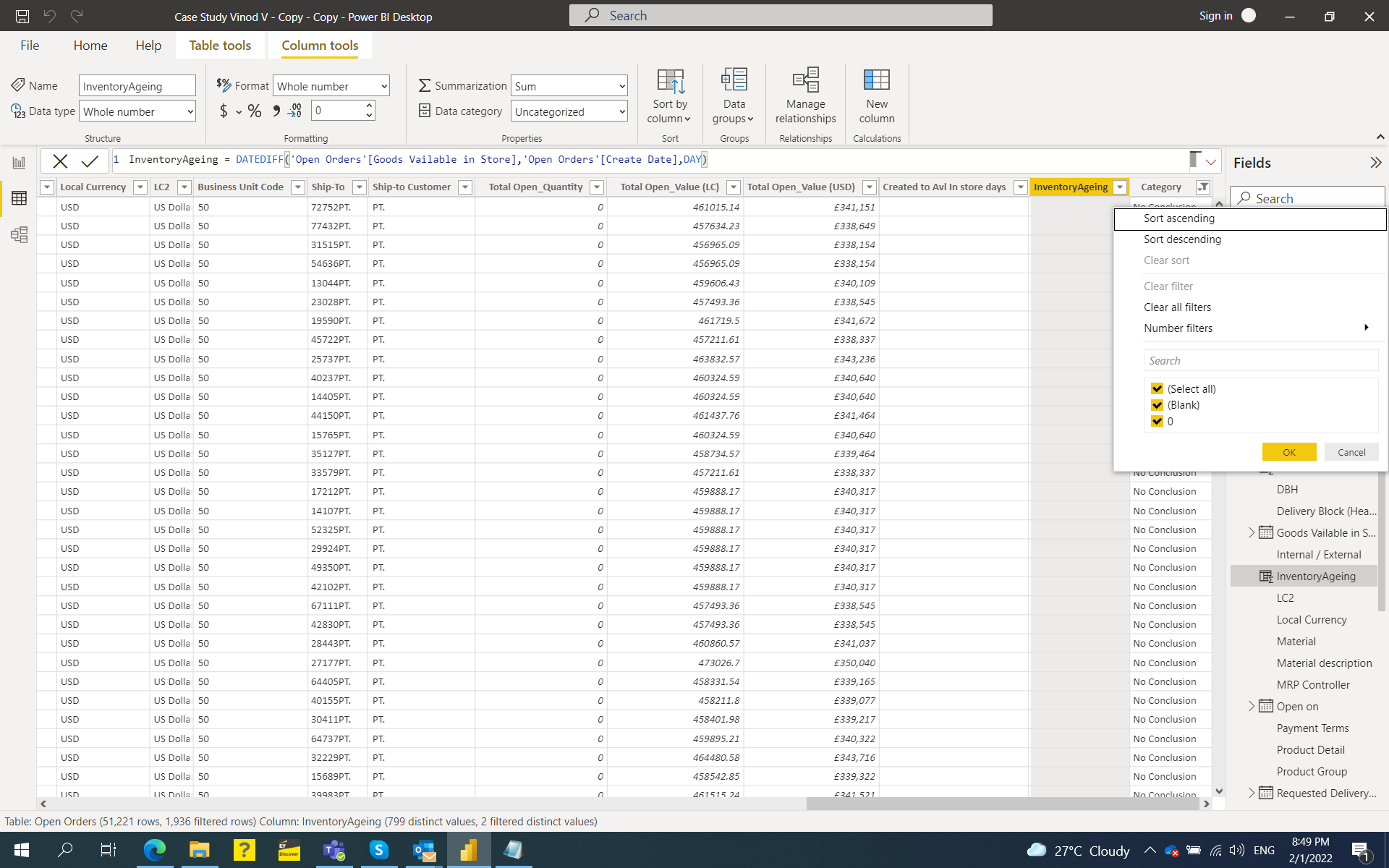Screen dimensions: 1389x868
Task: Toggle thousands separator comma icon
Action: [276, 111]
